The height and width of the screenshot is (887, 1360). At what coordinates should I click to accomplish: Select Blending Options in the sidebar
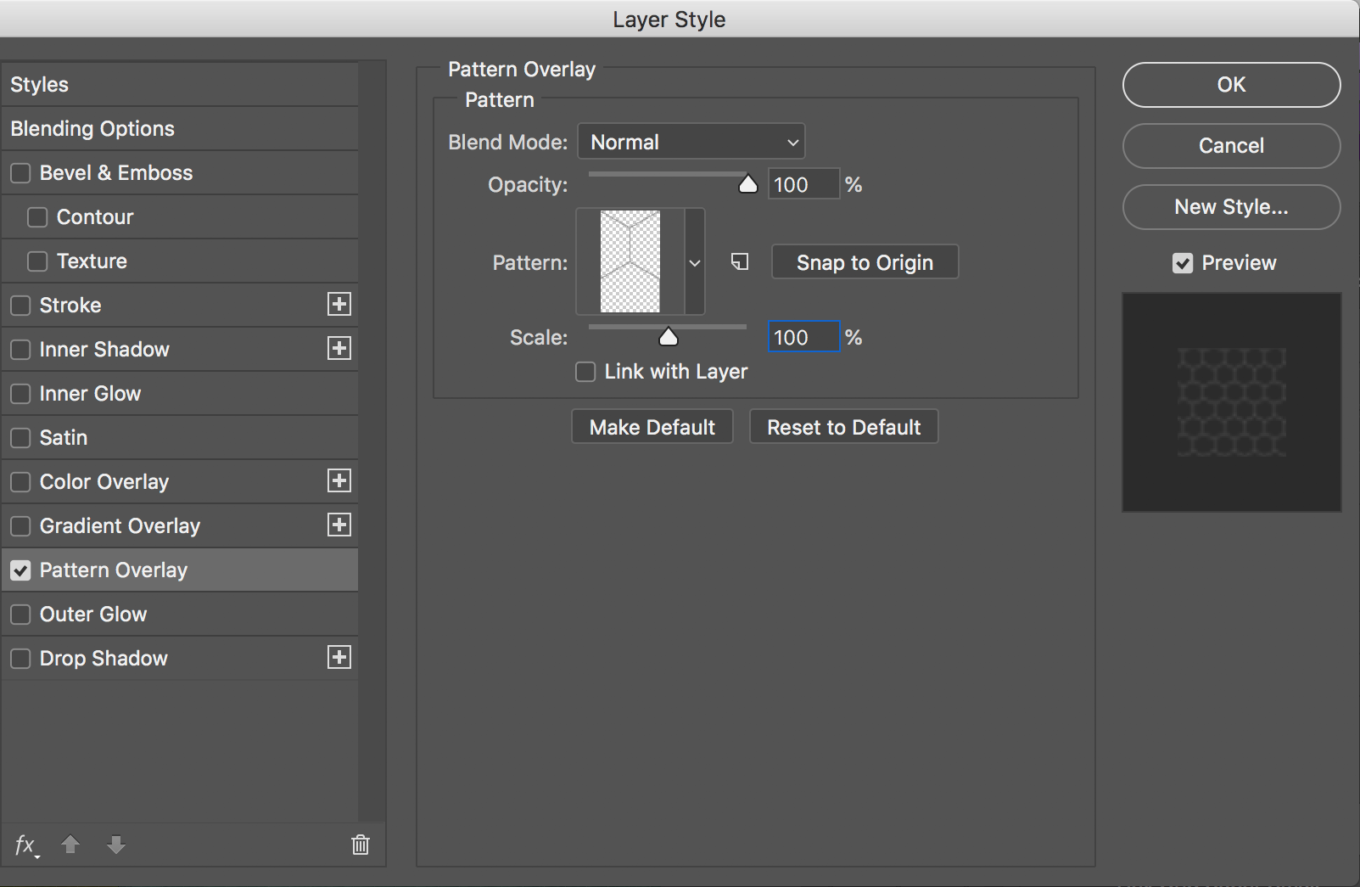coord(93,129)
